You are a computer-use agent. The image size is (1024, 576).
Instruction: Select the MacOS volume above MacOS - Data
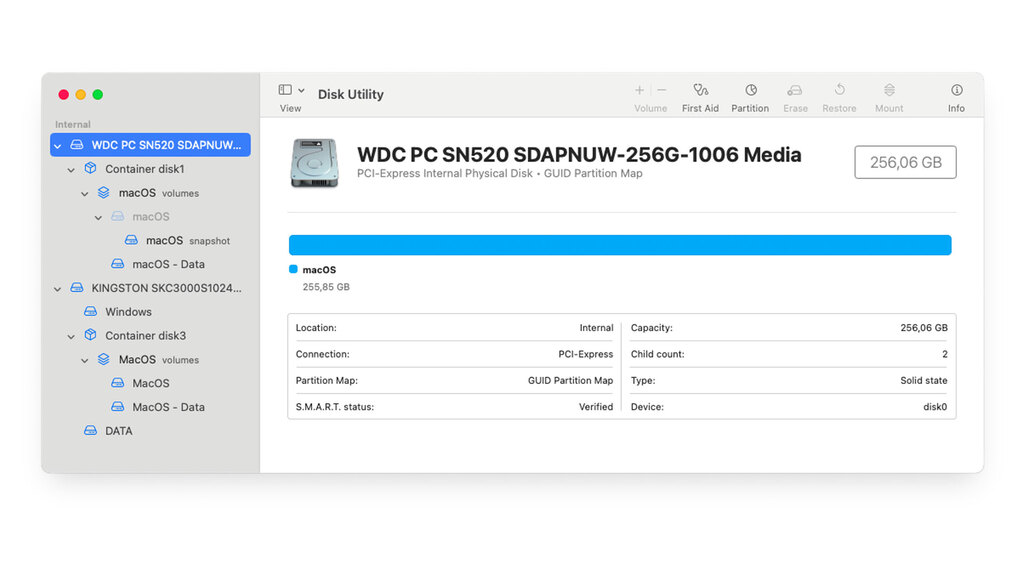click(x=150, y=383)
